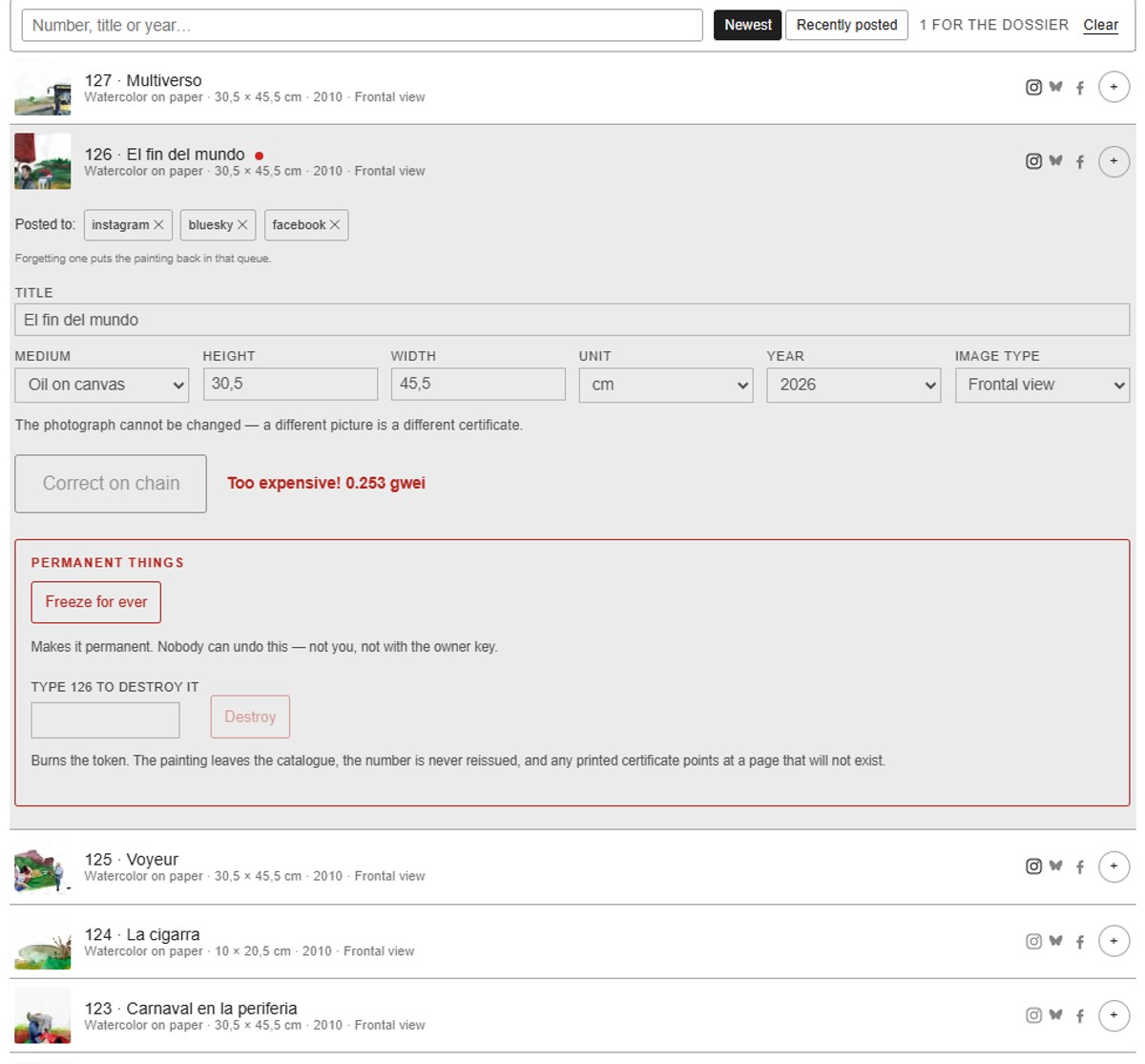Screen dimensions: 1145x1064
Task: Click the Carnaval en la periferia thumbnail
Action: pos(43,1015)
